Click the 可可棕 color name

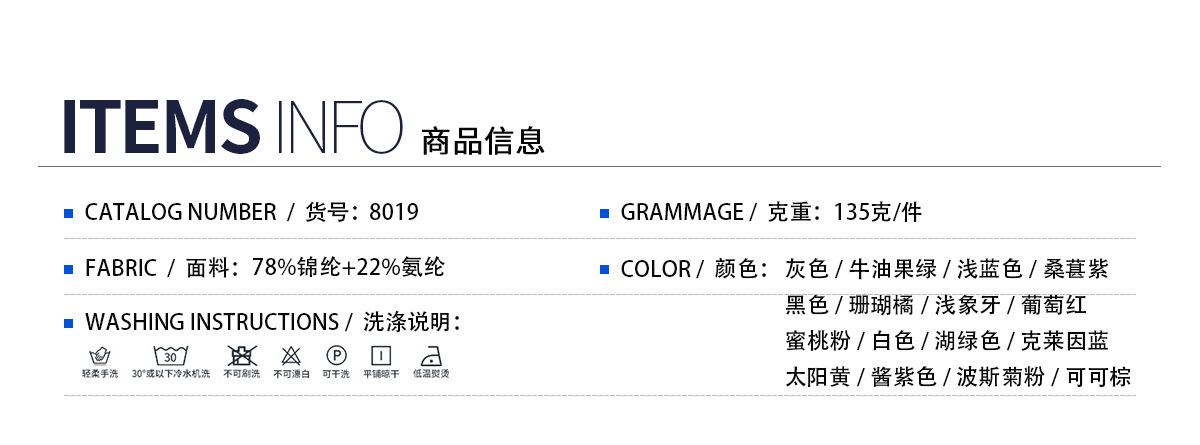1098,377
